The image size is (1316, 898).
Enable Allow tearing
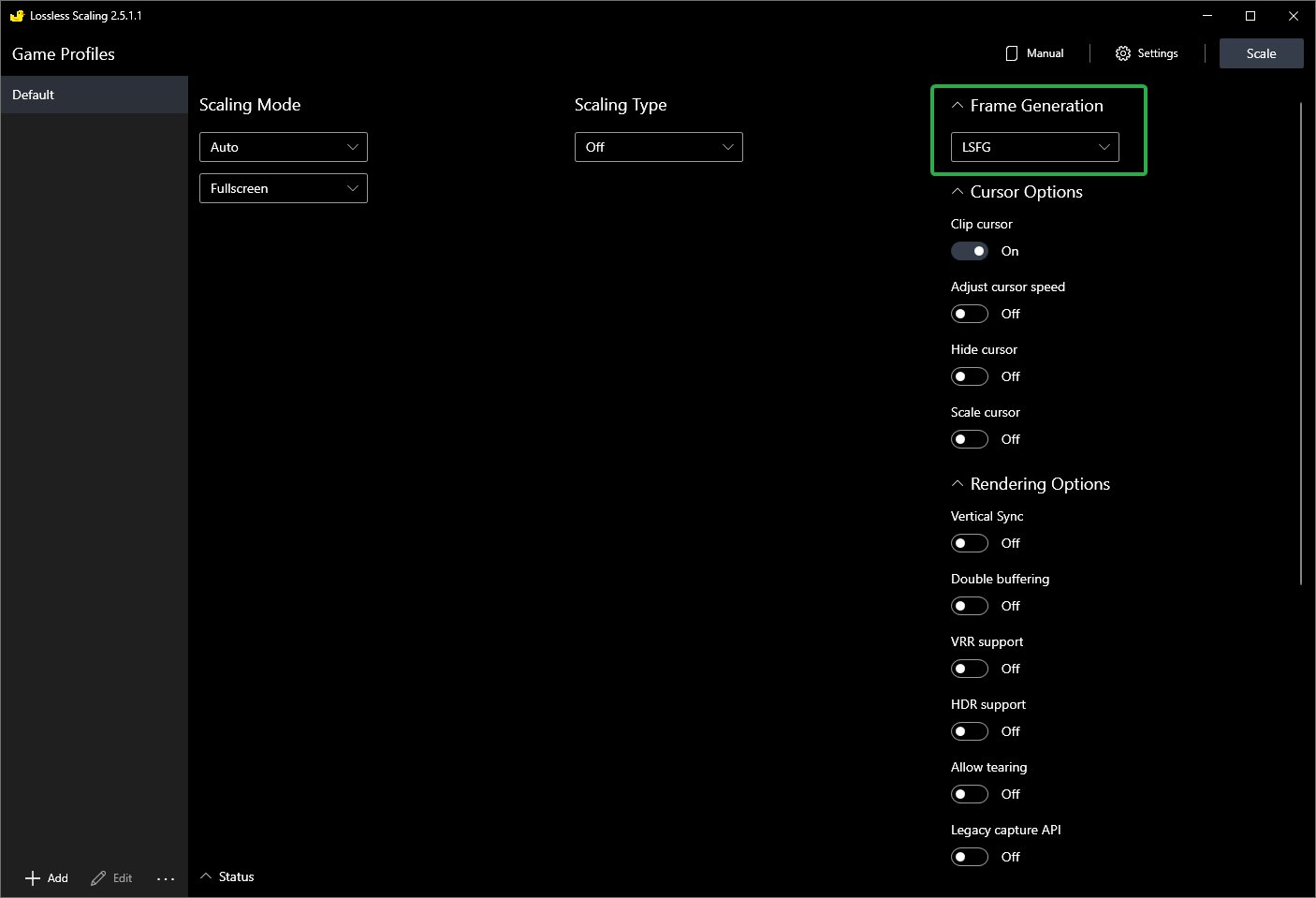point(969,793)
